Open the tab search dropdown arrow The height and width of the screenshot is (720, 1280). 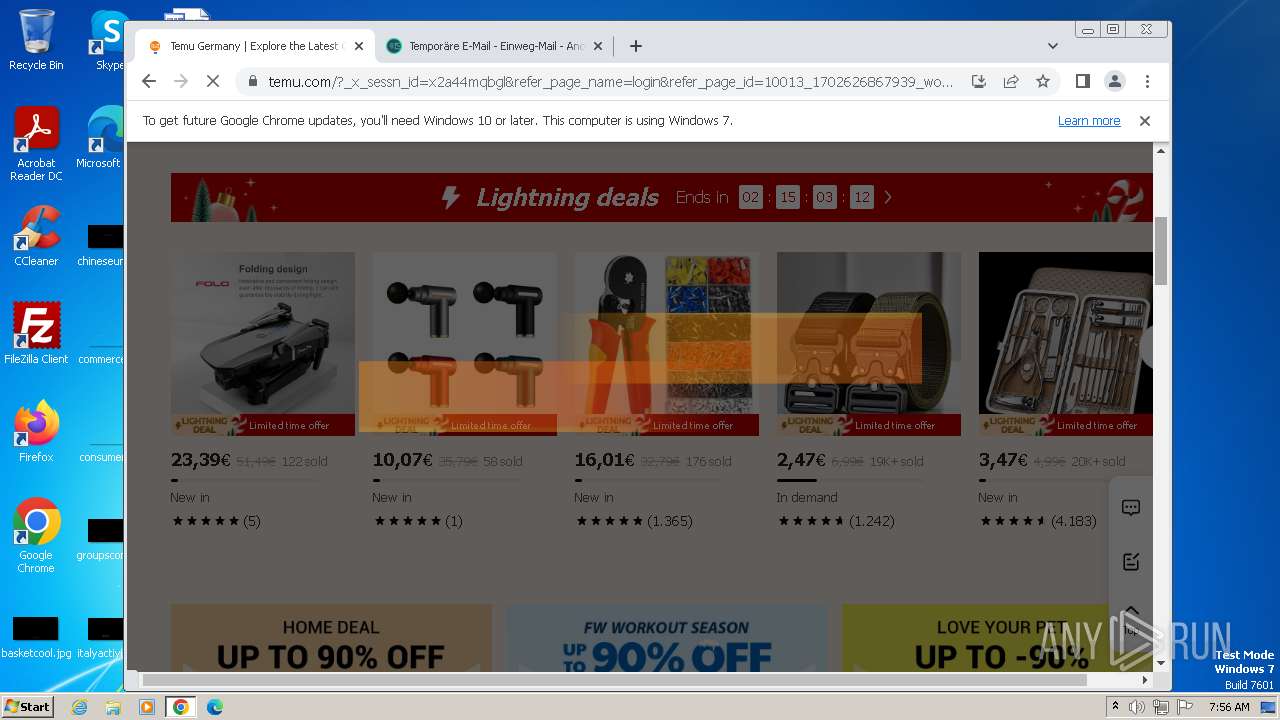point(1052,46)
